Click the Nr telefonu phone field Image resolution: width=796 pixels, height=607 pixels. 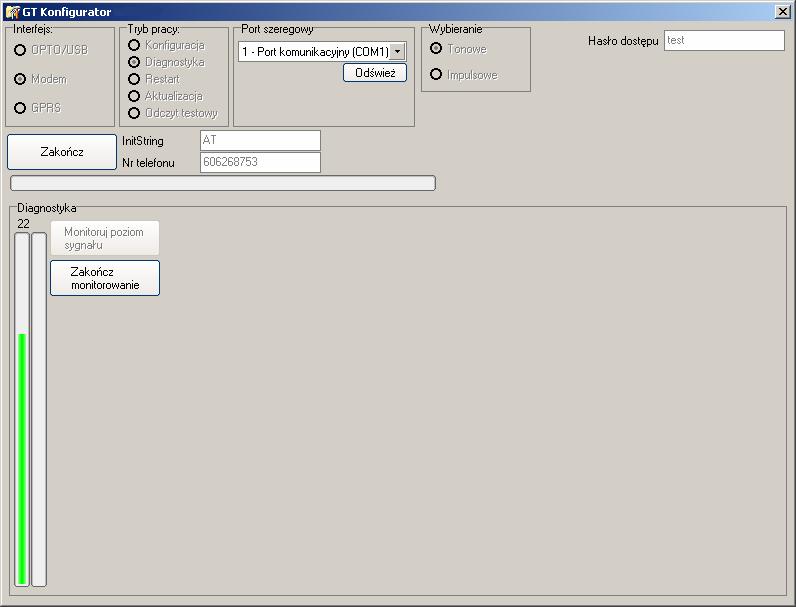click(x=260, y=162)
